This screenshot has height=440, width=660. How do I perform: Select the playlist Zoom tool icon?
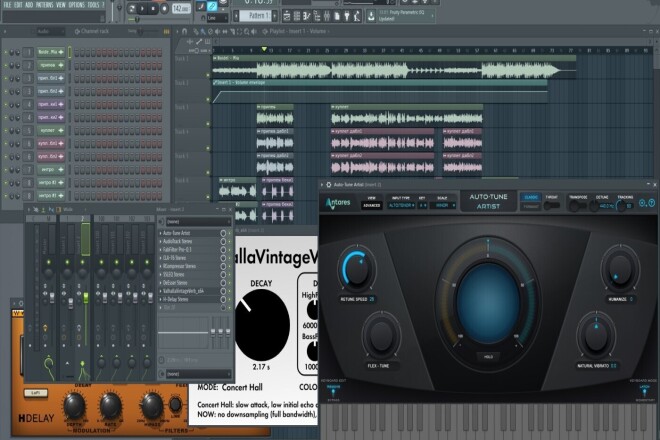point(247,31)
